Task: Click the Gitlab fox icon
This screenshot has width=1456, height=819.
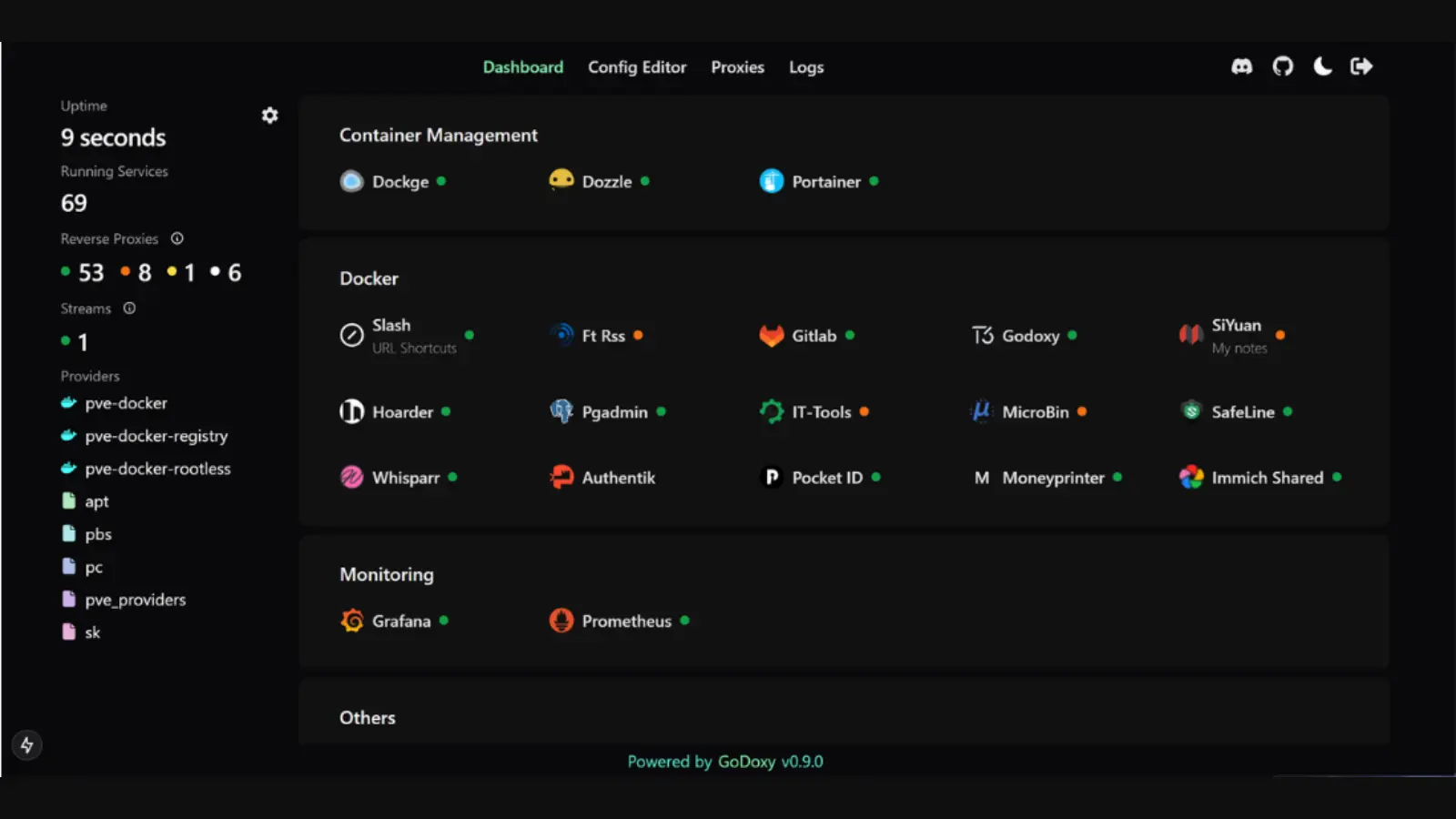Action: click(x=772, y=336)
